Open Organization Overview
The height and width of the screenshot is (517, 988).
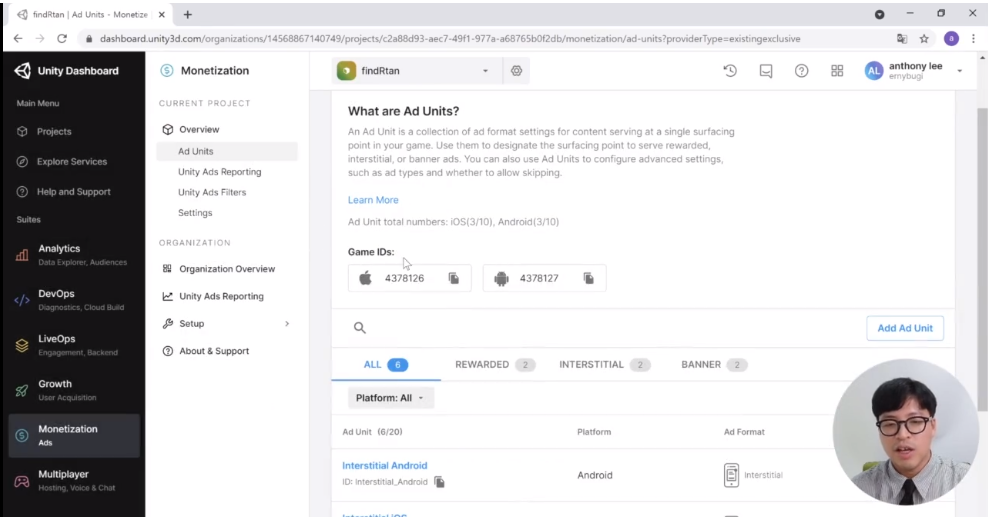tap(227, 269)
